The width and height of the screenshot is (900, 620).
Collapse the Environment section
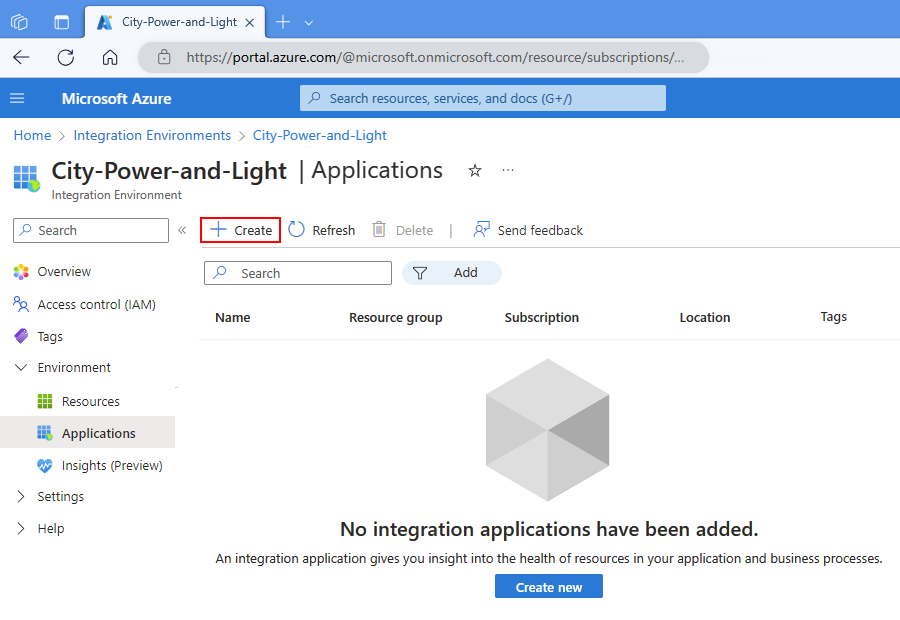(21, 367)
